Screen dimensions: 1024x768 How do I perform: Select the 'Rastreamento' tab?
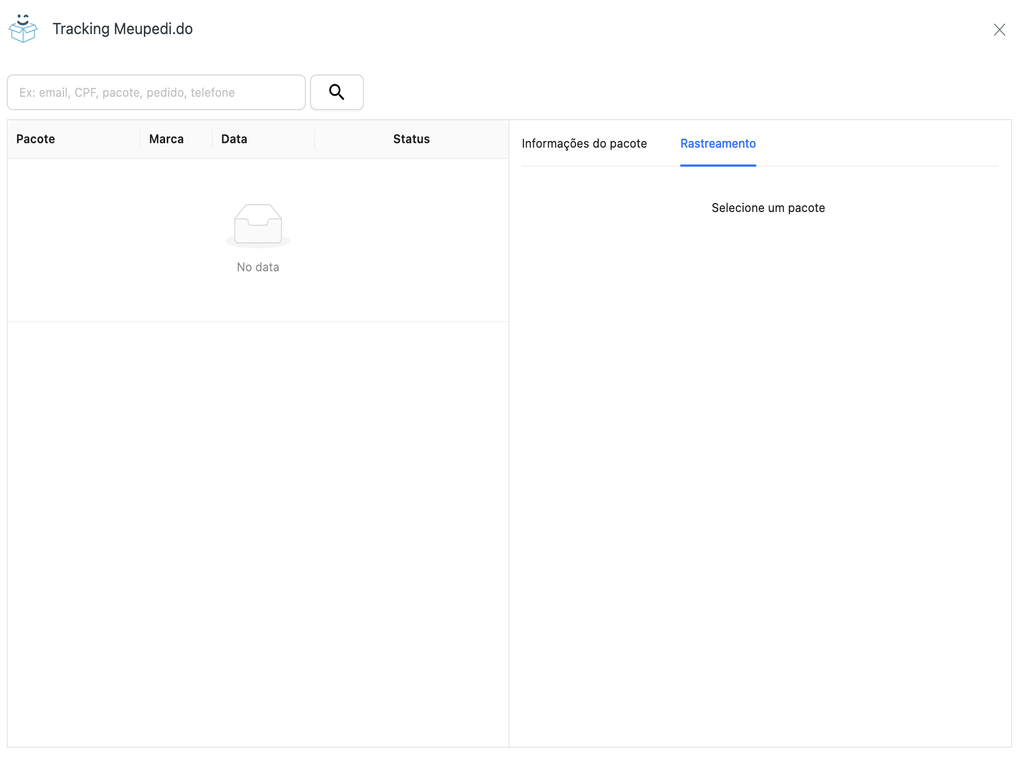[x=717, y=143]
